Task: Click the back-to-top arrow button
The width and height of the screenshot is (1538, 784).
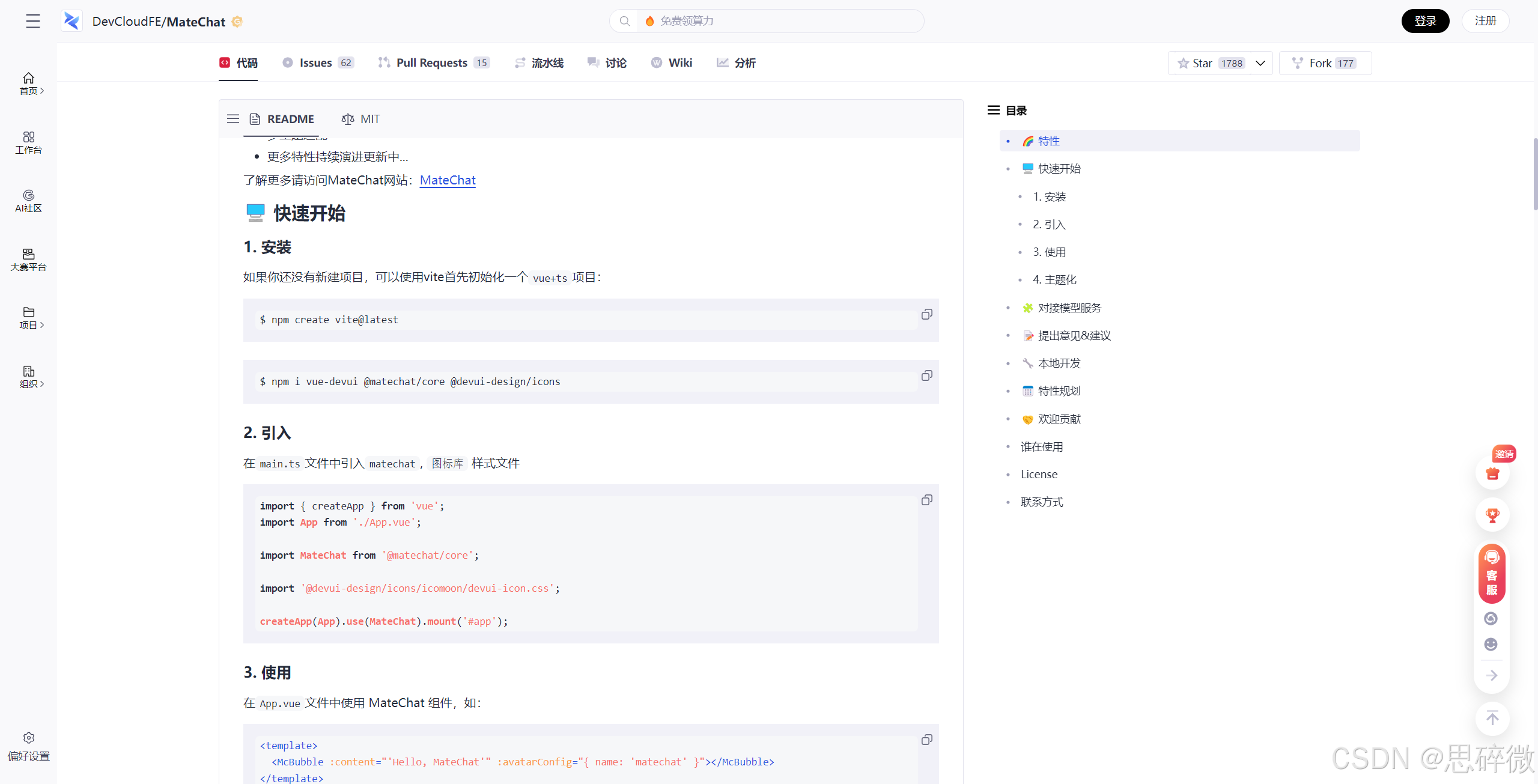Action: point(1492,719)
